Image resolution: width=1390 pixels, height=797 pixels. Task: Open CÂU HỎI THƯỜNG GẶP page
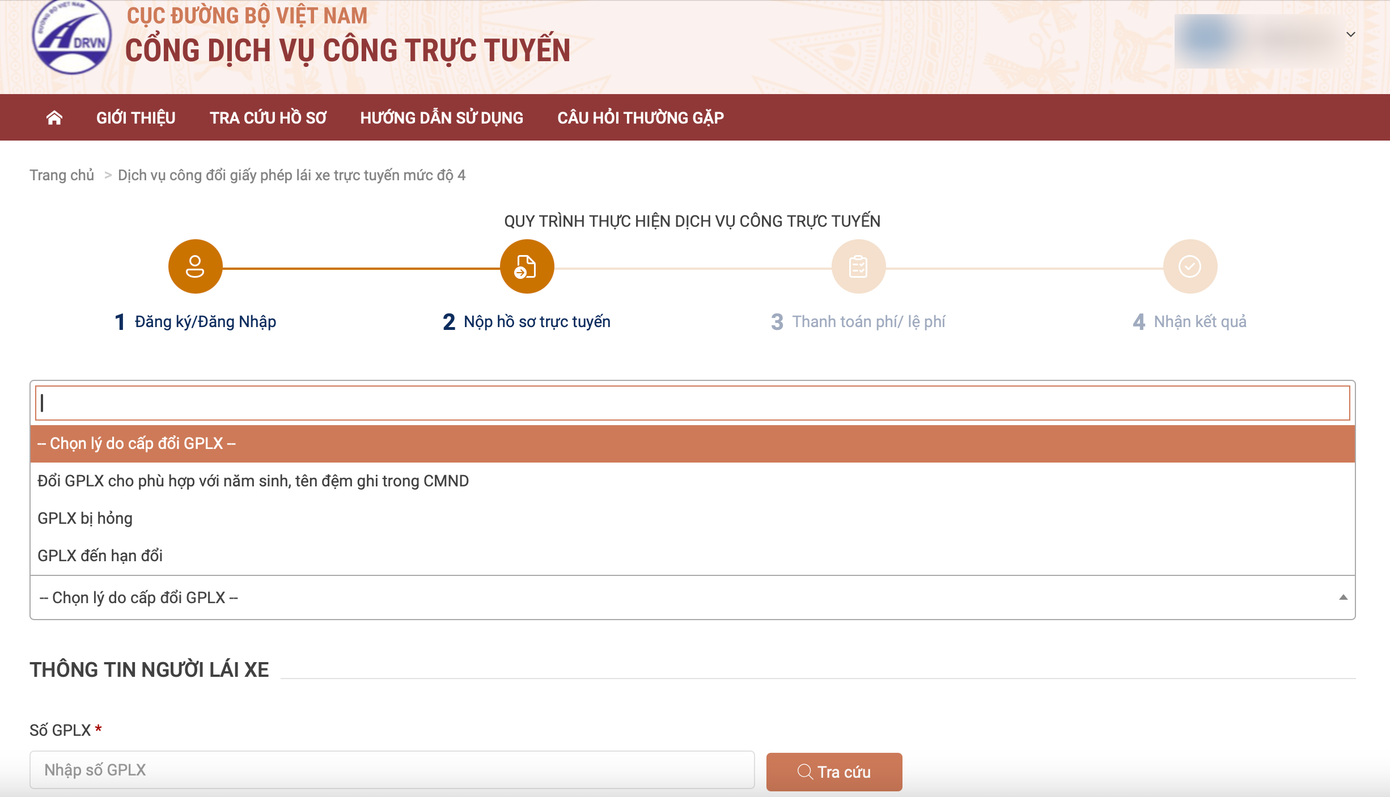point(640,118)
